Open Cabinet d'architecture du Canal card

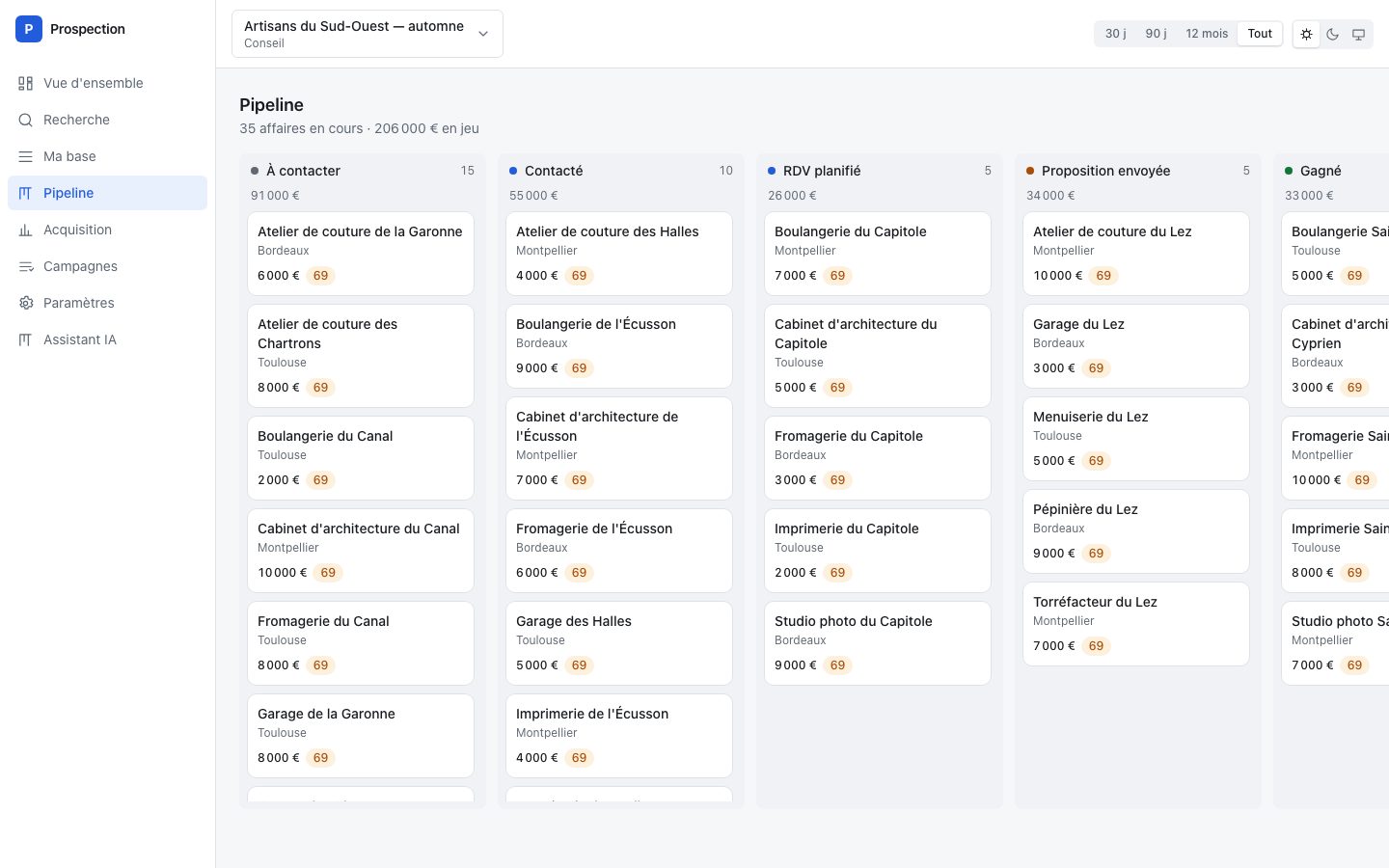tap(361, 551)
